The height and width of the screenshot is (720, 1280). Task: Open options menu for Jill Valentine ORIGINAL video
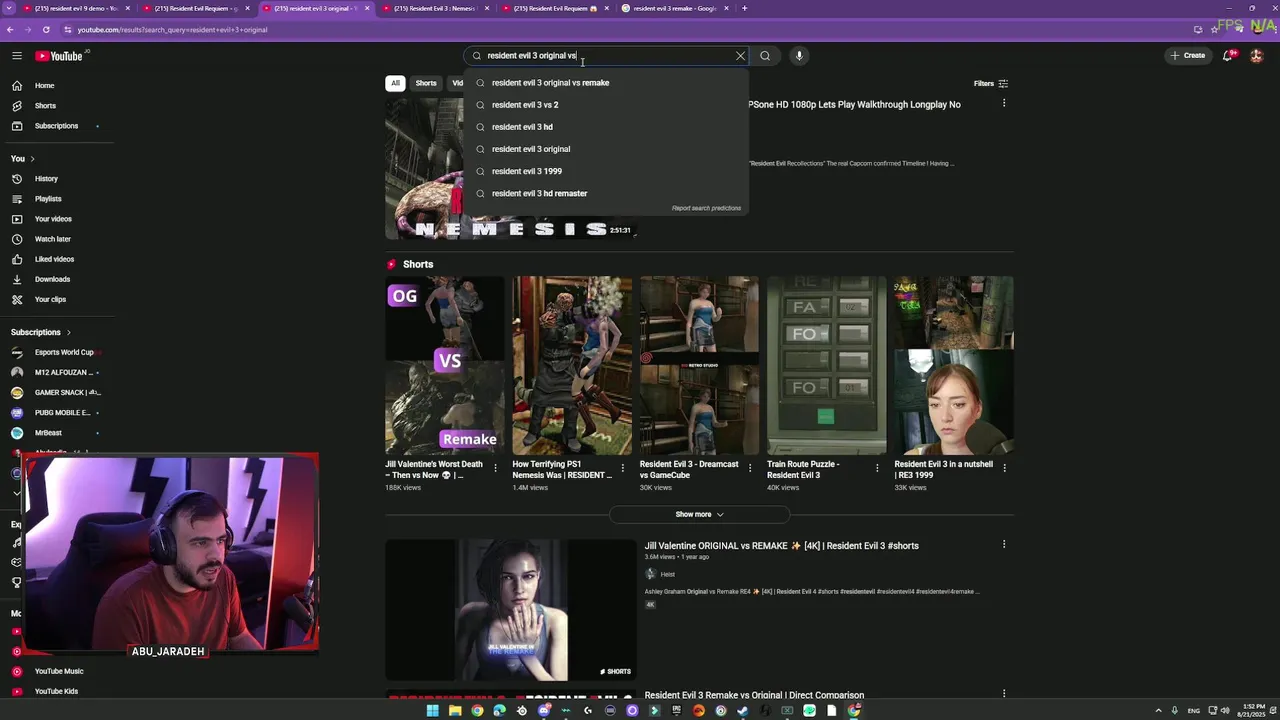(x=1004, y=545)
